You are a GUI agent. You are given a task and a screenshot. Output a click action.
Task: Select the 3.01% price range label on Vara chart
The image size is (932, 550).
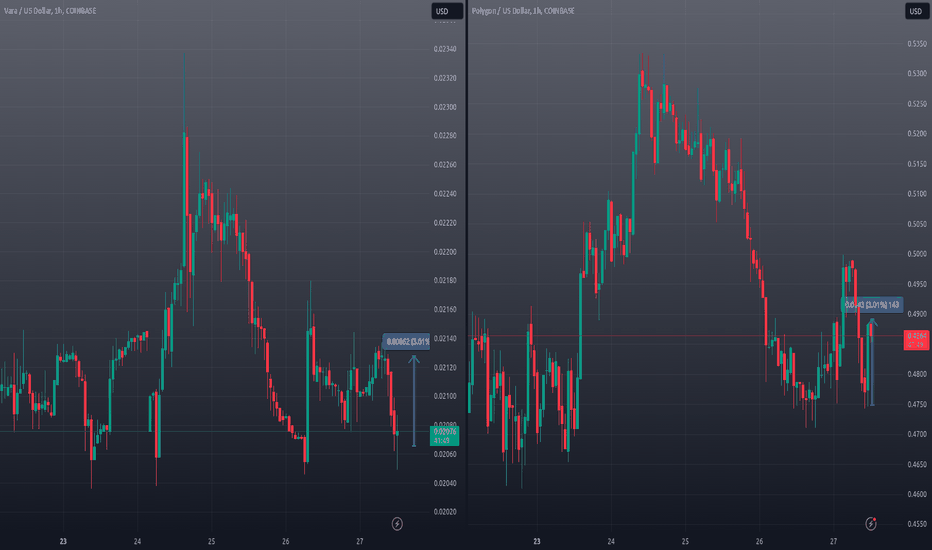407,341
